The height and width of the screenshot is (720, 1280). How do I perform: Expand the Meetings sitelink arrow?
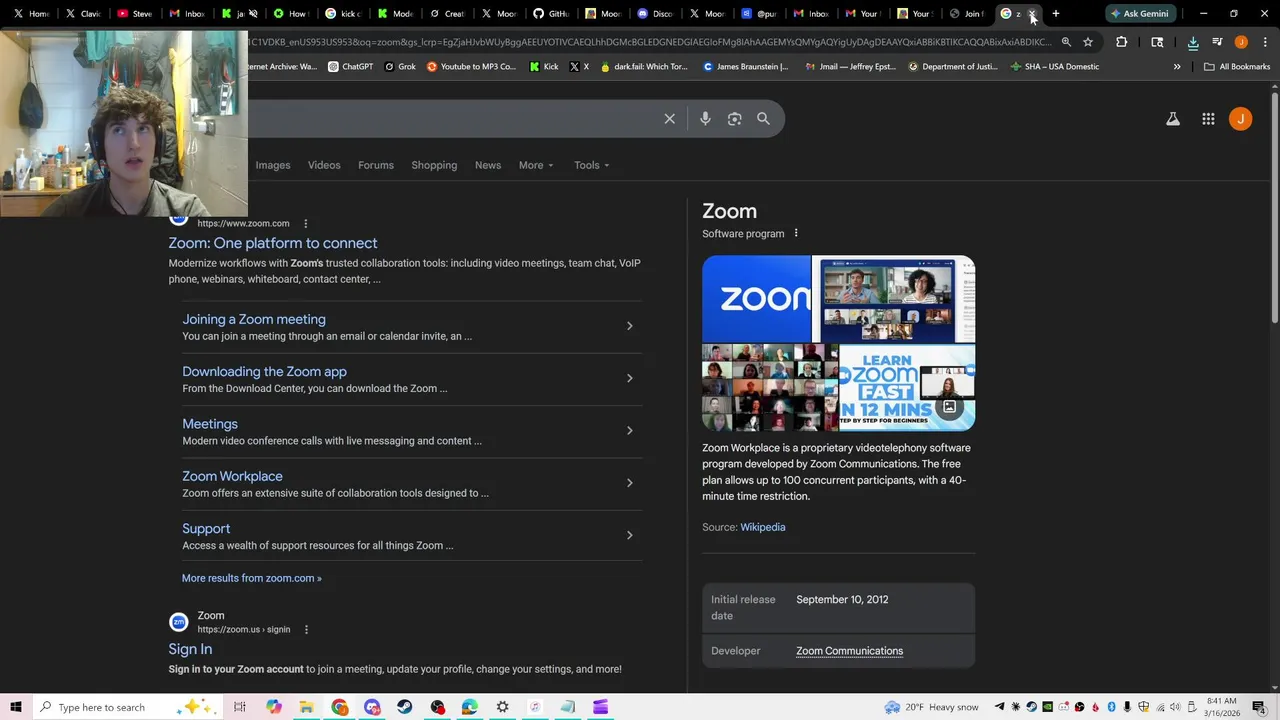click(629, 430)
